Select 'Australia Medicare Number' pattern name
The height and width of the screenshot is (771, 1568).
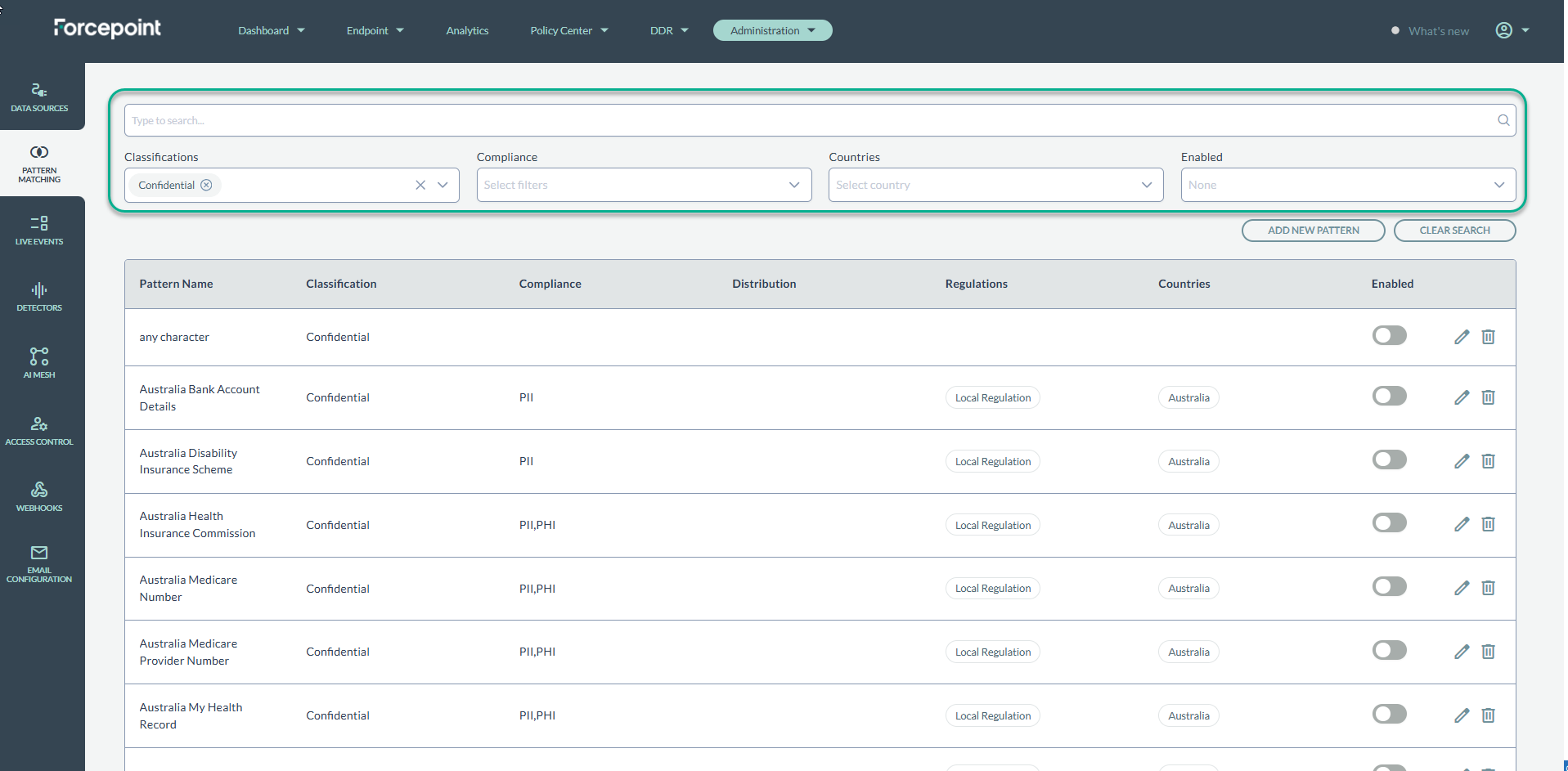188,589
